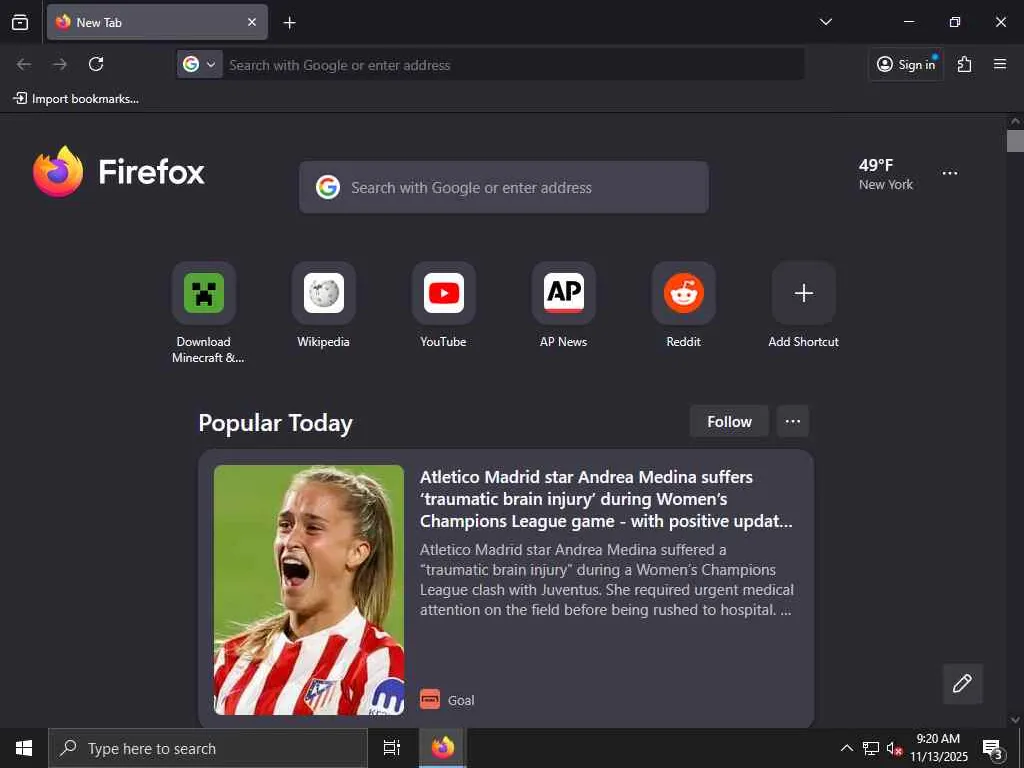Focus the top address bar field
This screenshot has width=1024, height=768.
(490, 65)
